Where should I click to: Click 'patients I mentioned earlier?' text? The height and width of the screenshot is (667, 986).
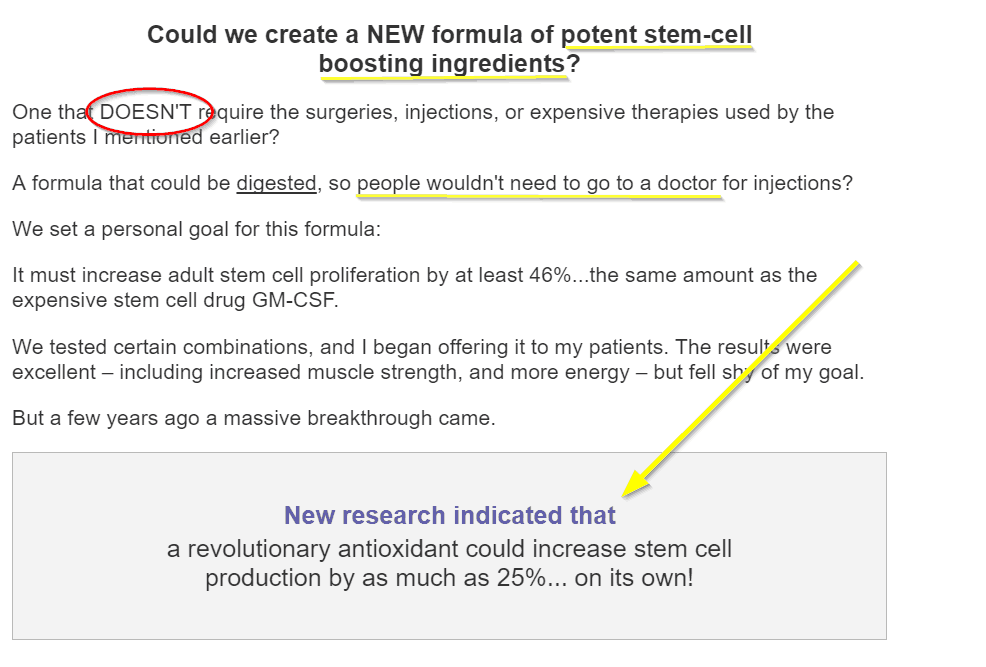click(x=145, y=137)
